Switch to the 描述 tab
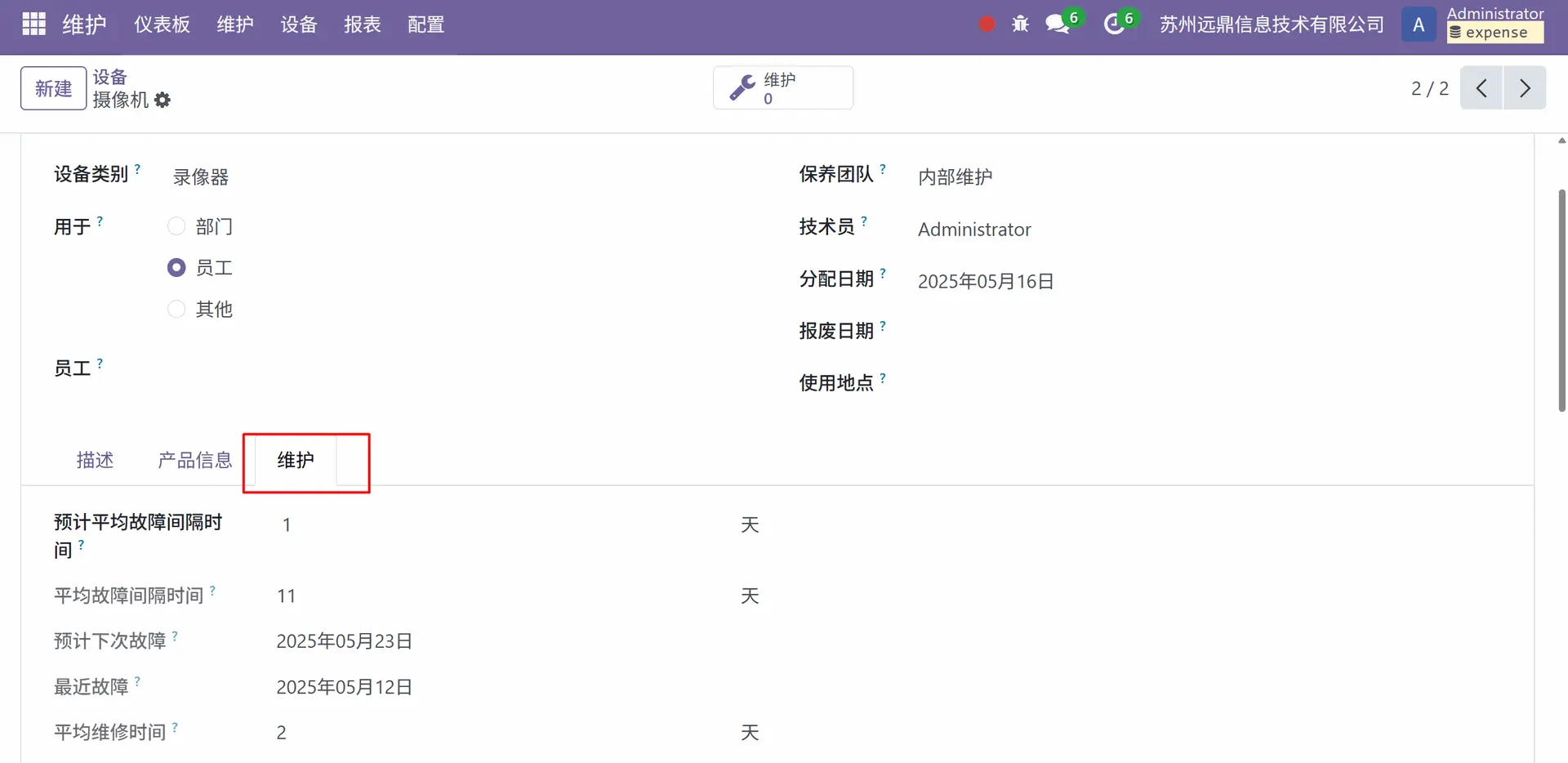This screenshot has height=763, width=1568. point(95,461)
